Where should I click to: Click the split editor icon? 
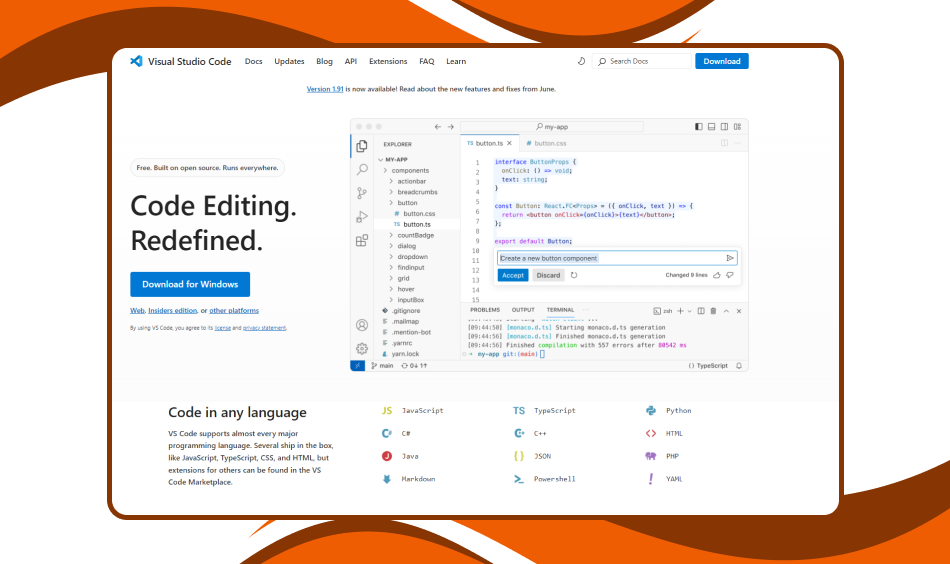click(x=724, y=143)
